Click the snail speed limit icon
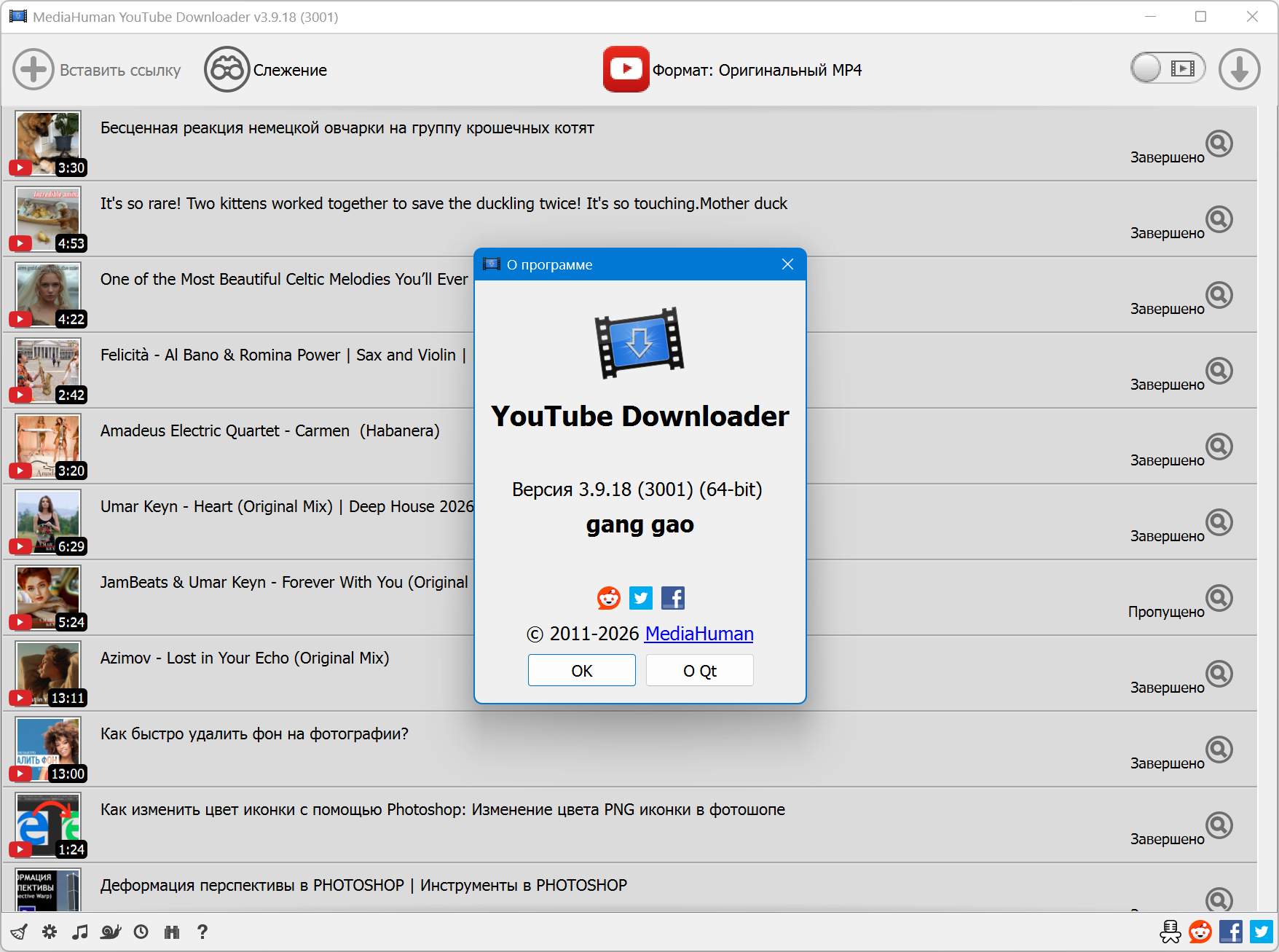 pos(111,932)
